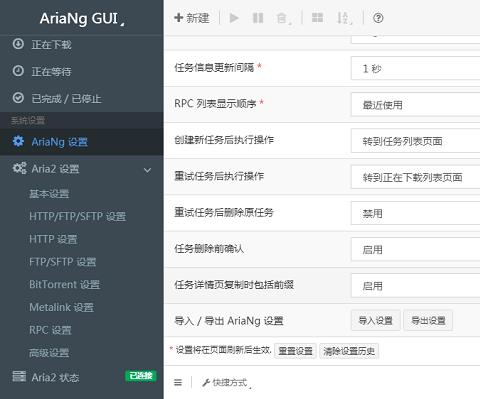Viewport: 480px width, 399px height.
Task: Click the 重置设置 button
Action: pos(295,351)
